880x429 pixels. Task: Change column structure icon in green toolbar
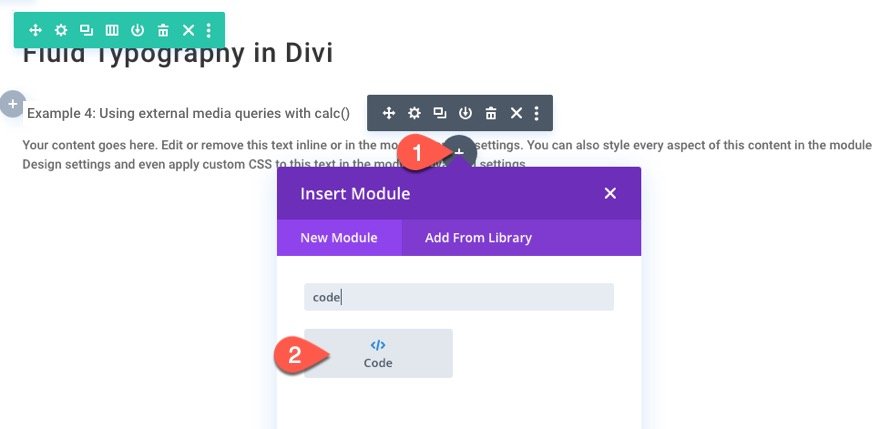tap(112, 30)
